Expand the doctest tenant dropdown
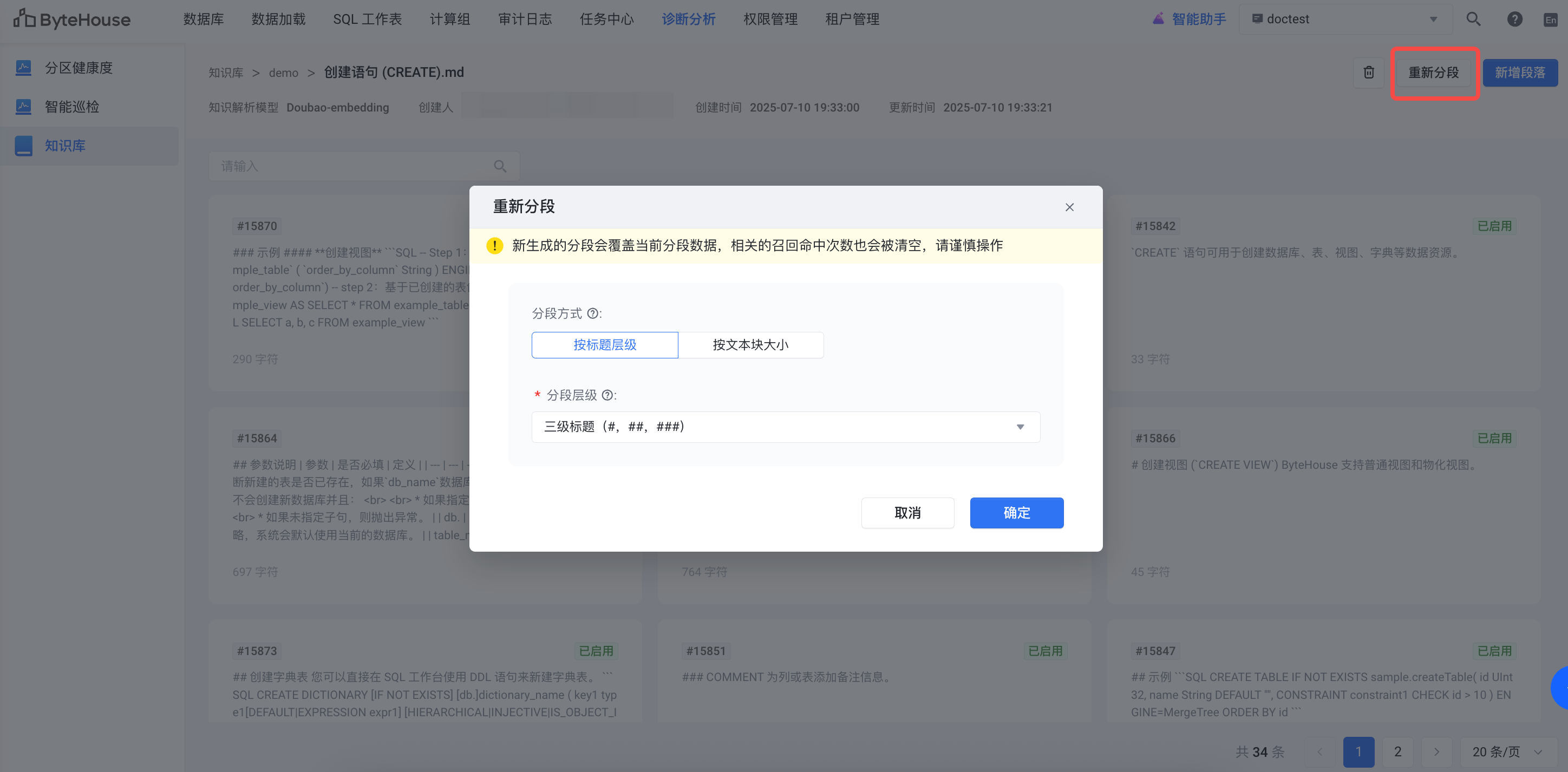Image resolution: width=1568 pixels, height=772 pixels. (x=1344, y=19)
